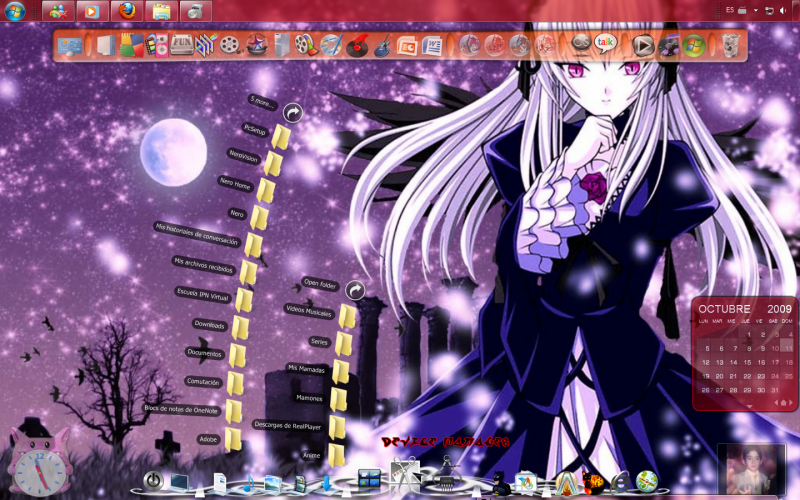
Task: Click the ES language indicator in tray
Action: (730, 10)
